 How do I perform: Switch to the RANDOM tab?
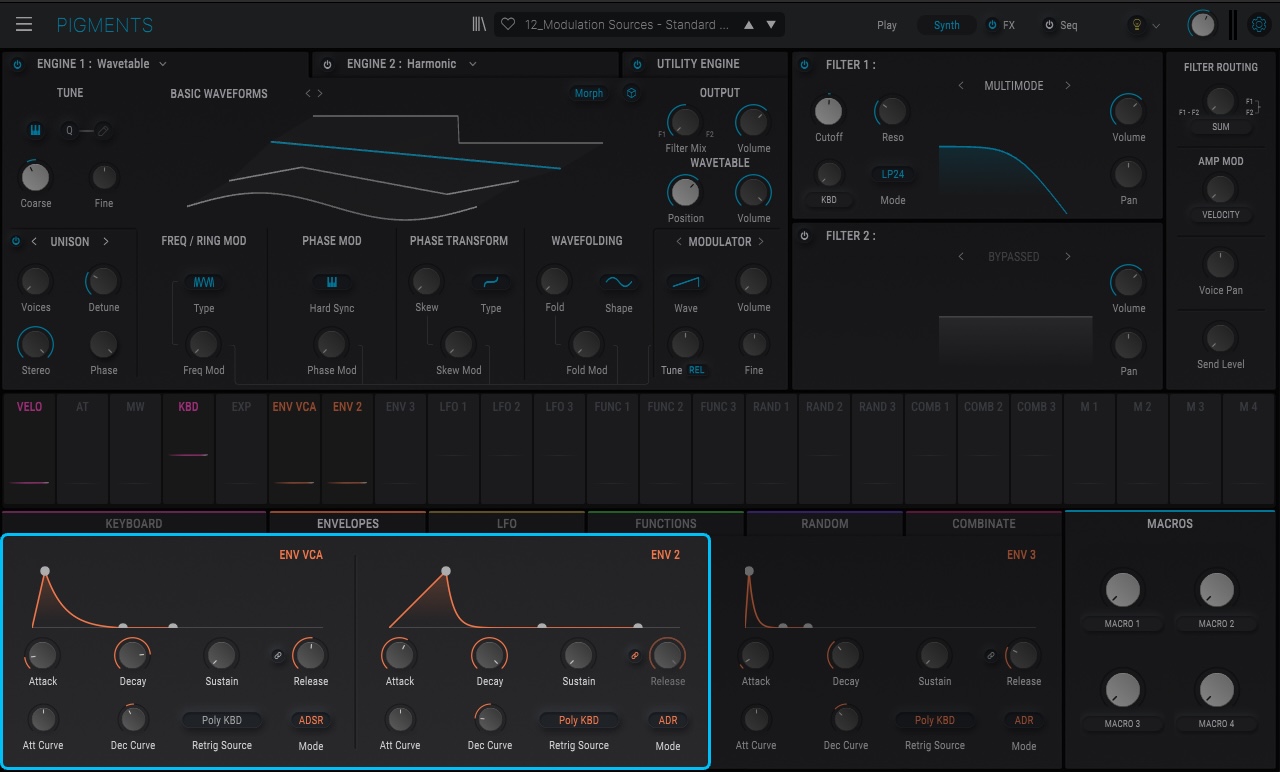[x=825, y=523]
